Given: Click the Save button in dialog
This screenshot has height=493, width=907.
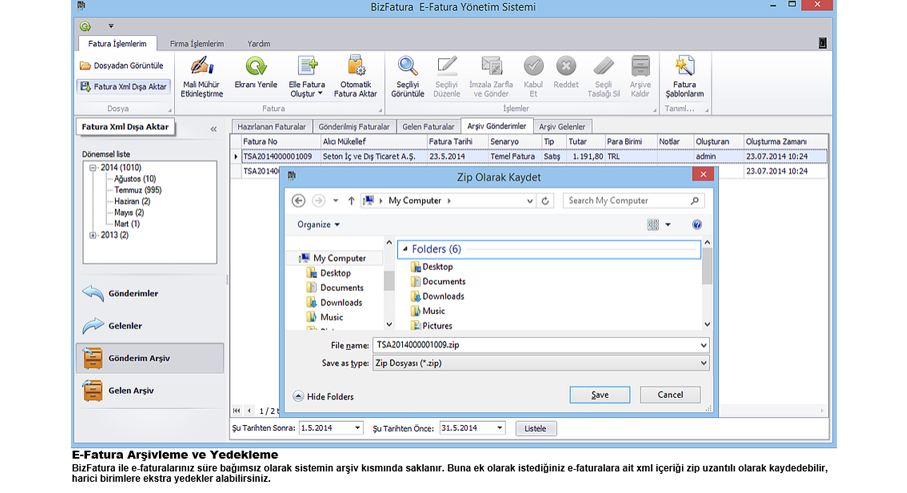Looking at the screenshot, I should pos(599,395).
